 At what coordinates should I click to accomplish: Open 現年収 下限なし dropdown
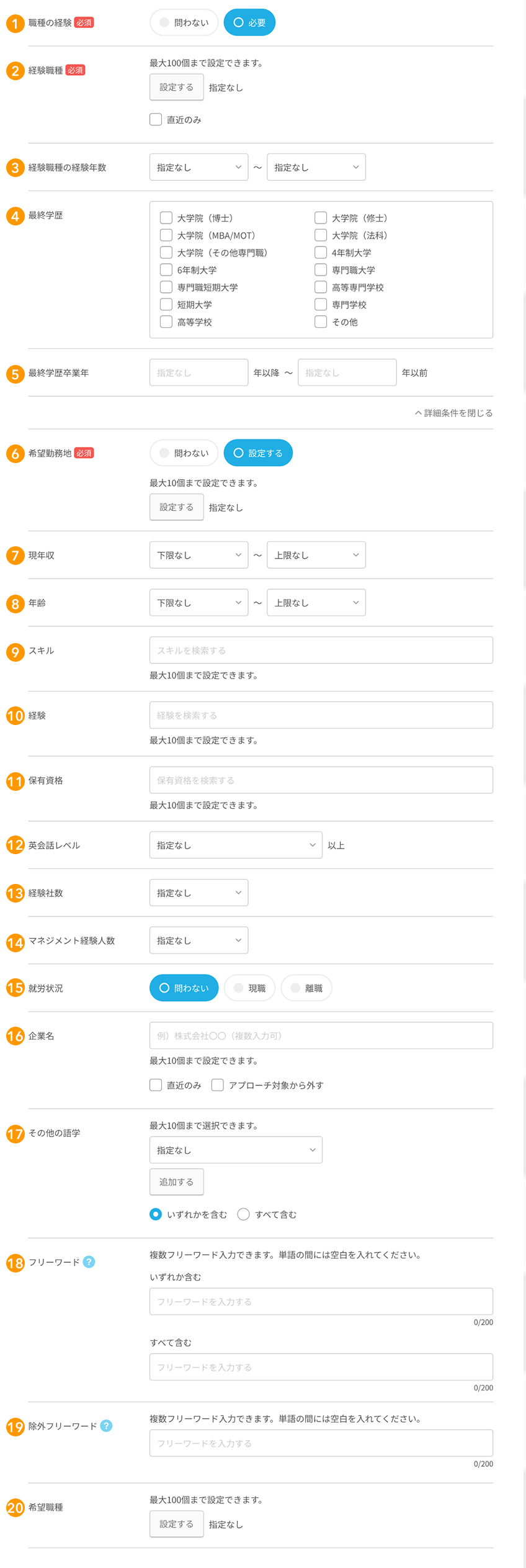coord(198,555)
